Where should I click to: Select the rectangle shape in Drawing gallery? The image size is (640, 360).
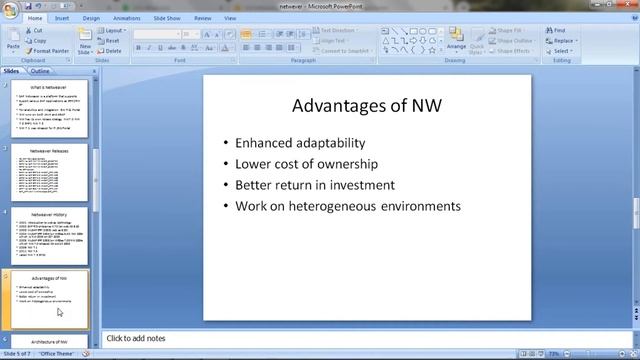(x=413, y=31)
